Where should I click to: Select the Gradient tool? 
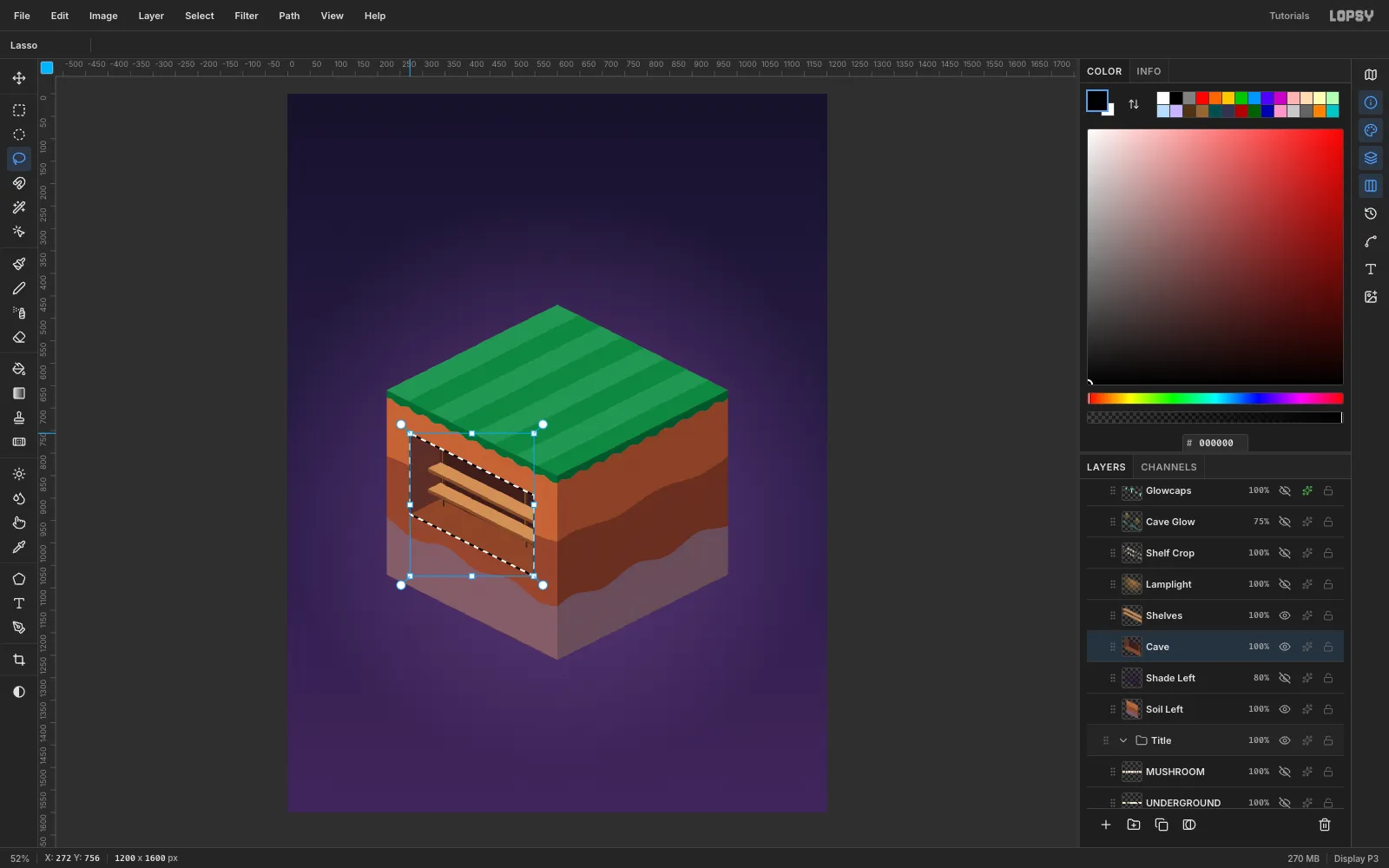19,393
